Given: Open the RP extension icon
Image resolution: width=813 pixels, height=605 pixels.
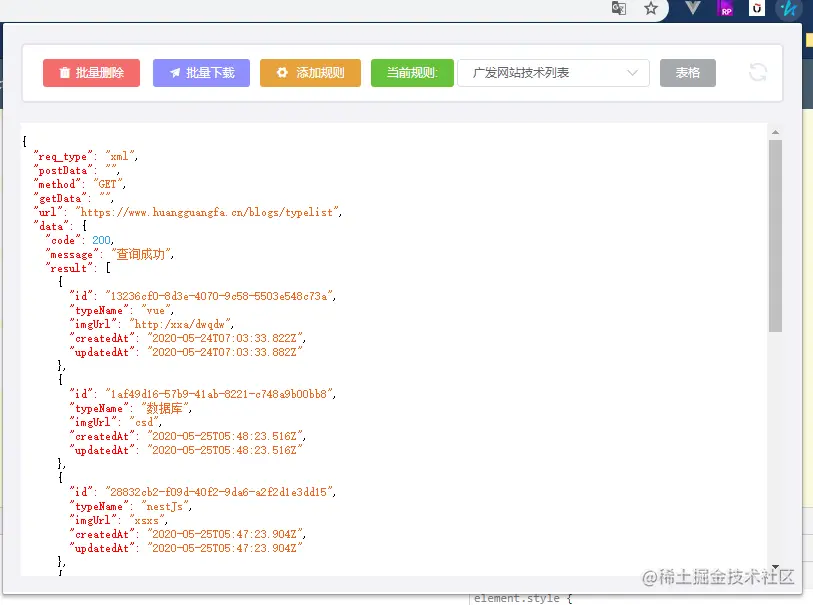Looking at the screenshot, I should 726,8.
